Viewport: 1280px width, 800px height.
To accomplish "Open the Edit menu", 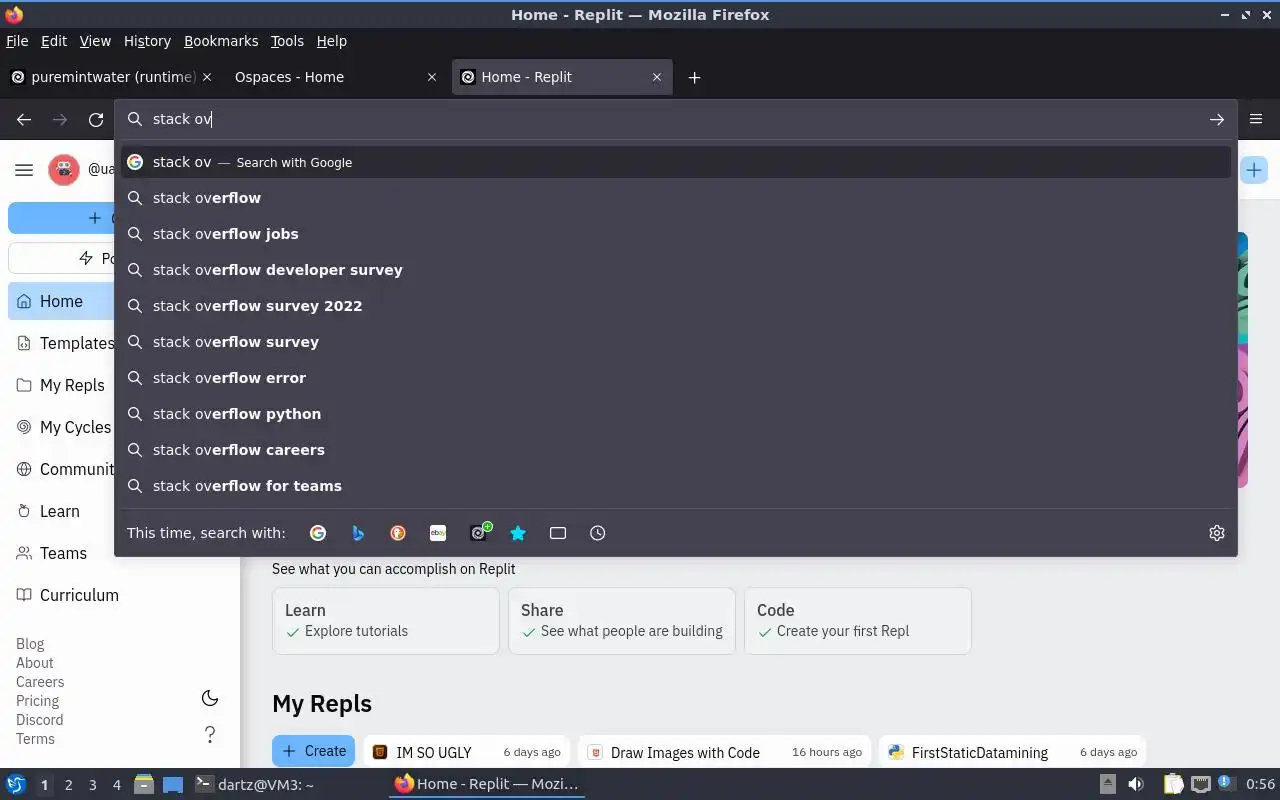I will (54, 41).
